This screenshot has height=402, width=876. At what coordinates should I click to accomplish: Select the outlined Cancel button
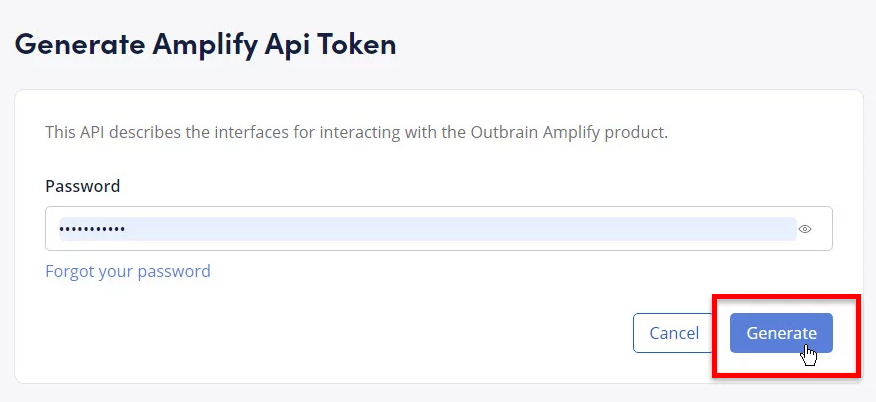coord(674,333)
